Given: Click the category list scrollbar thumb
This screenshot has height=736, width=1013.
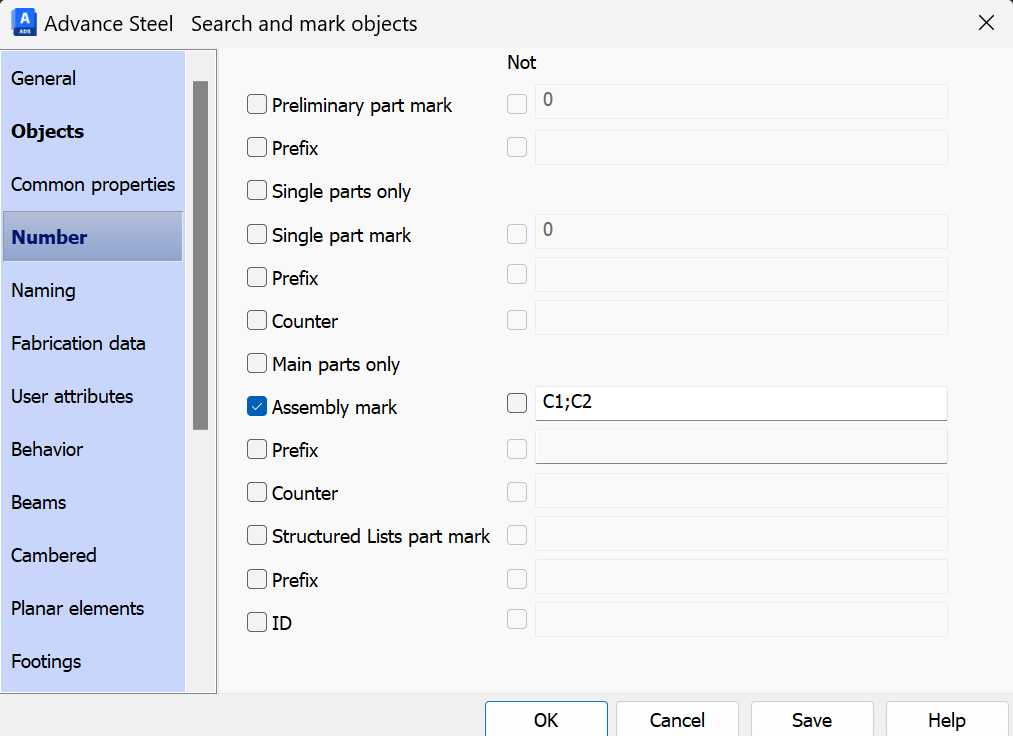Looking at the screenshot, I should (x=200, y=255).
